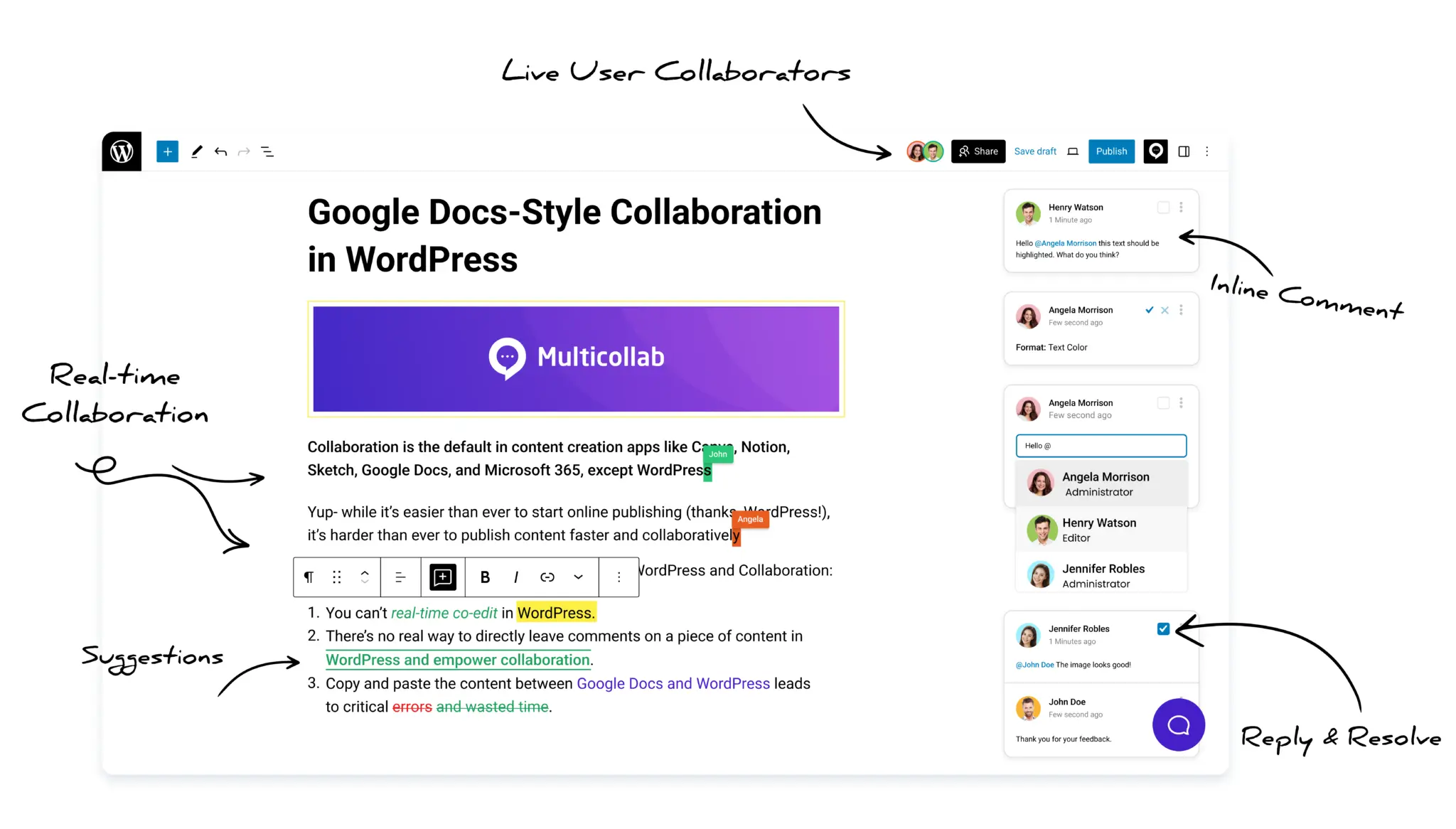Toggle italic formatting on selected text
The width and height of the screenshot is (1456, 829).
516,576
